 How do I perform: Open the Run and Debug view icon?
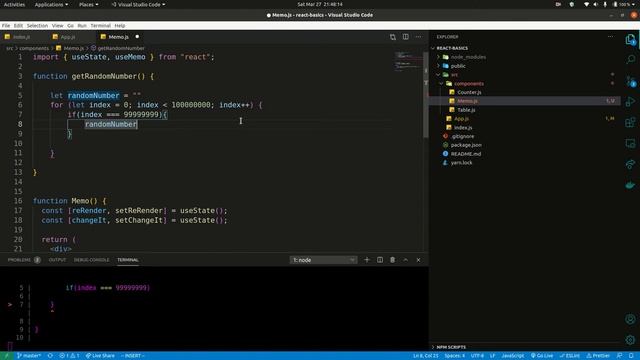pos(630,101)
